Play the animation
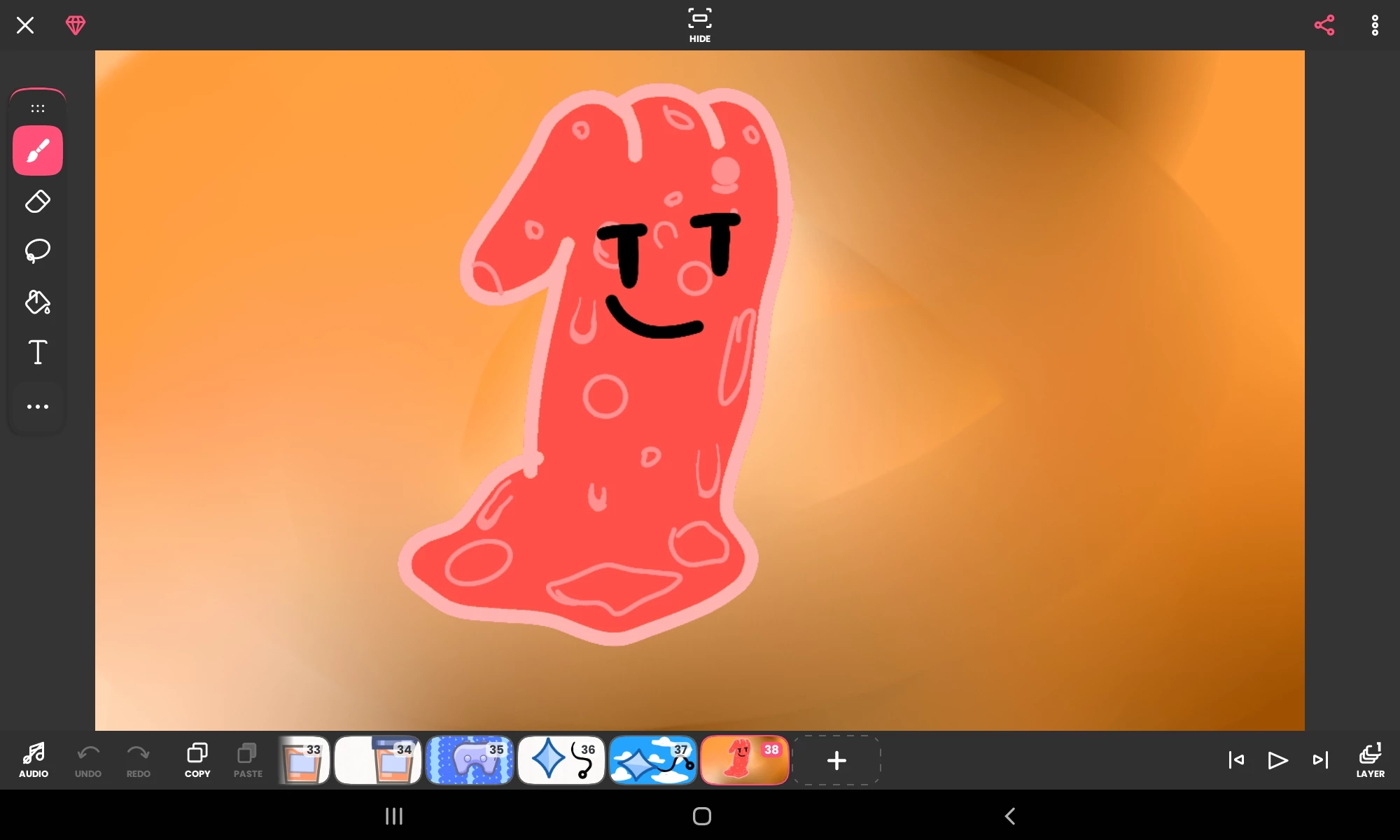 [1277, 760]
